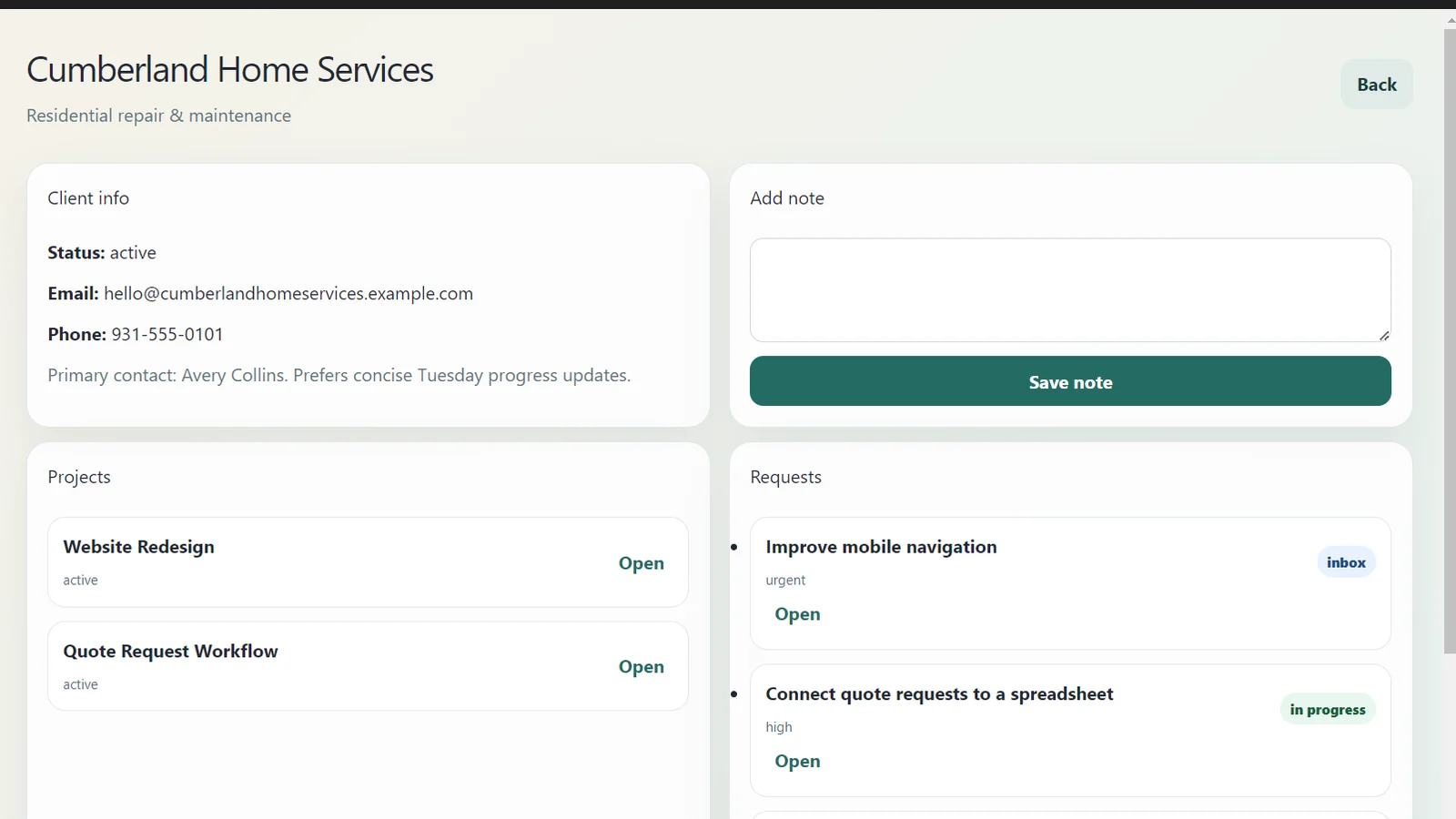Click the up arrow of the page scrollbar

click(x=1450, y=19)
